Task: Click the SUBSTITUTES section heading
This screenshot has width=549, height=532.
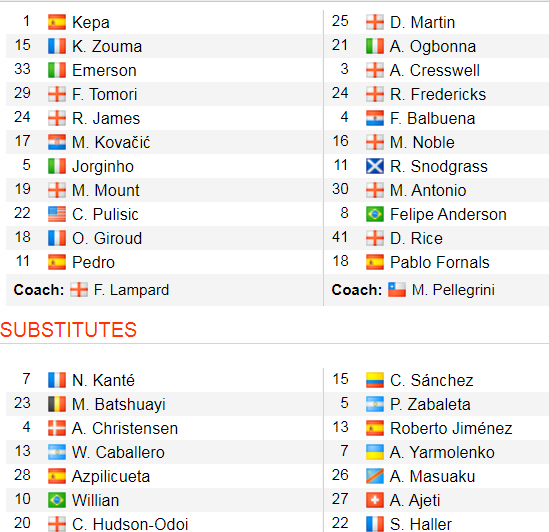Action: (x=68, y=330)
